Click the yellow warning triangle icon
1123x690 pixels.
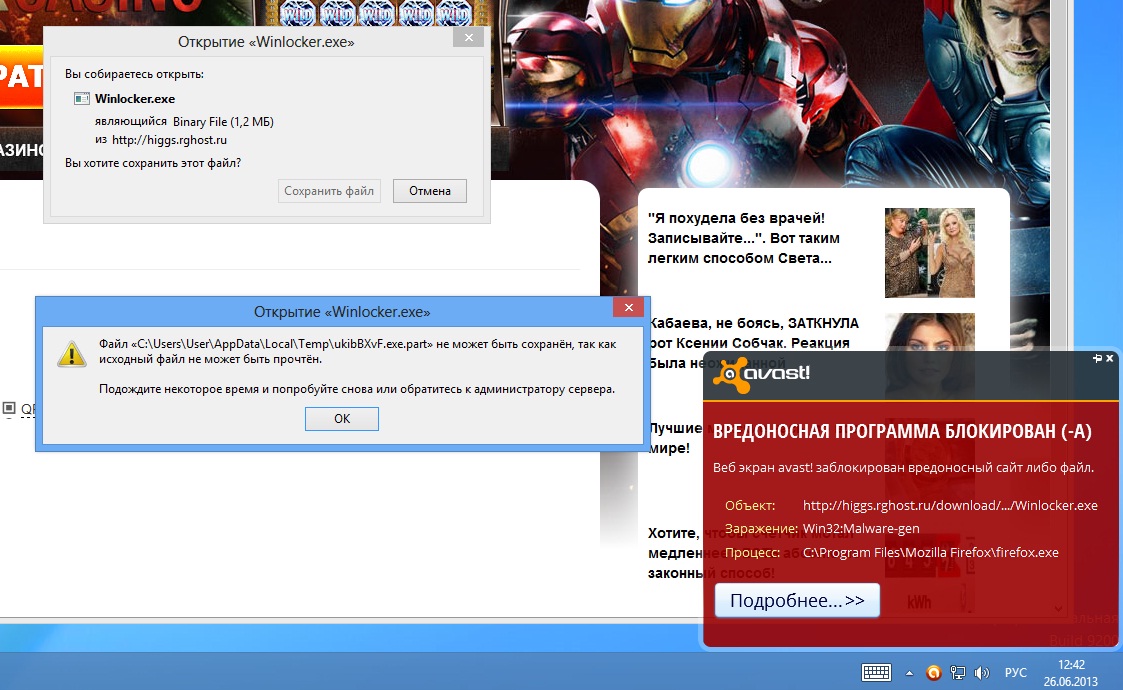(x=72, y=354)
